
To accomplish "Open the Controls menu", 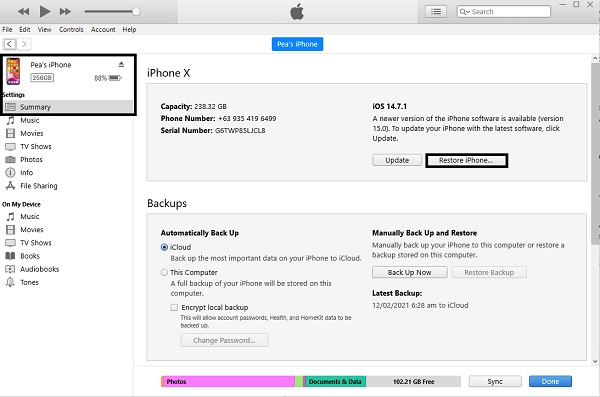I will coord(71,29).
